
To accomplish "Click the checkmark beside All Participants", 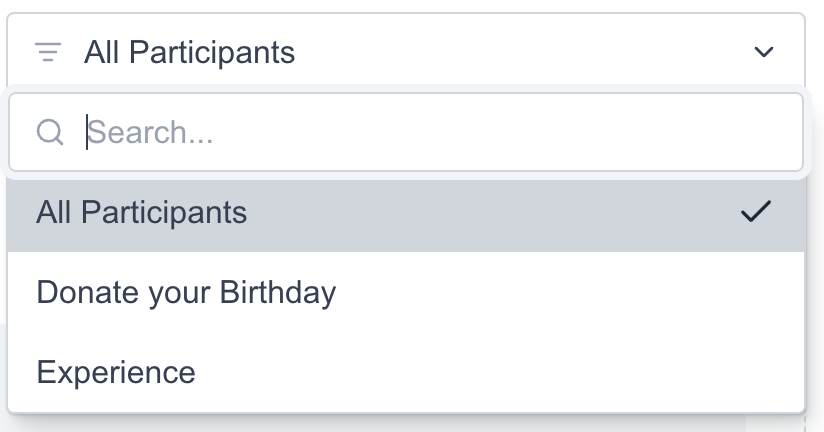I will [x=756, y=212].
